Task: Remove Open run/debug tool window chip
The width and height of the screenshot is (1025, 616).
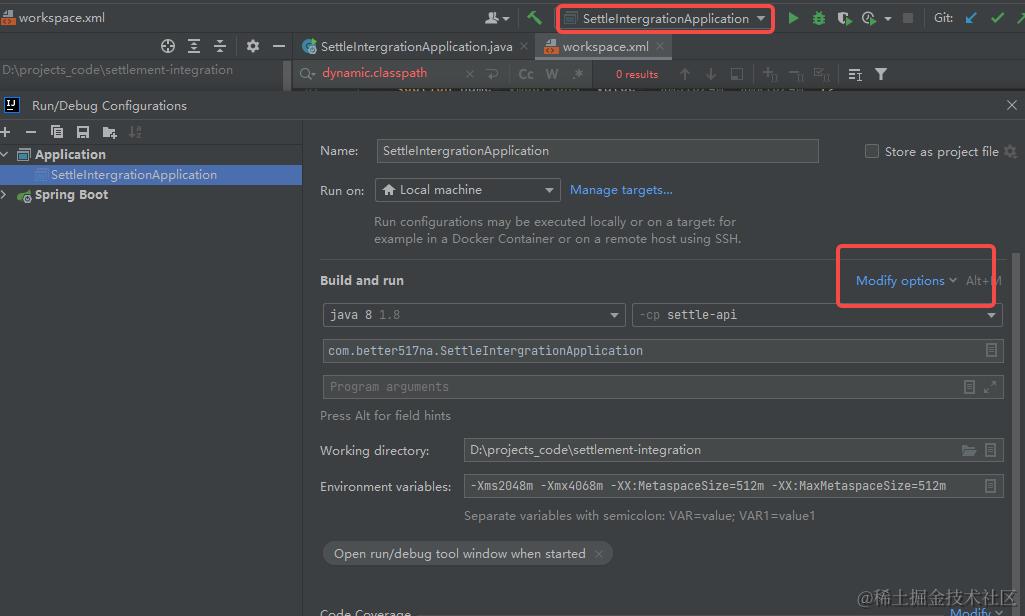Action: tap(598, 554)
